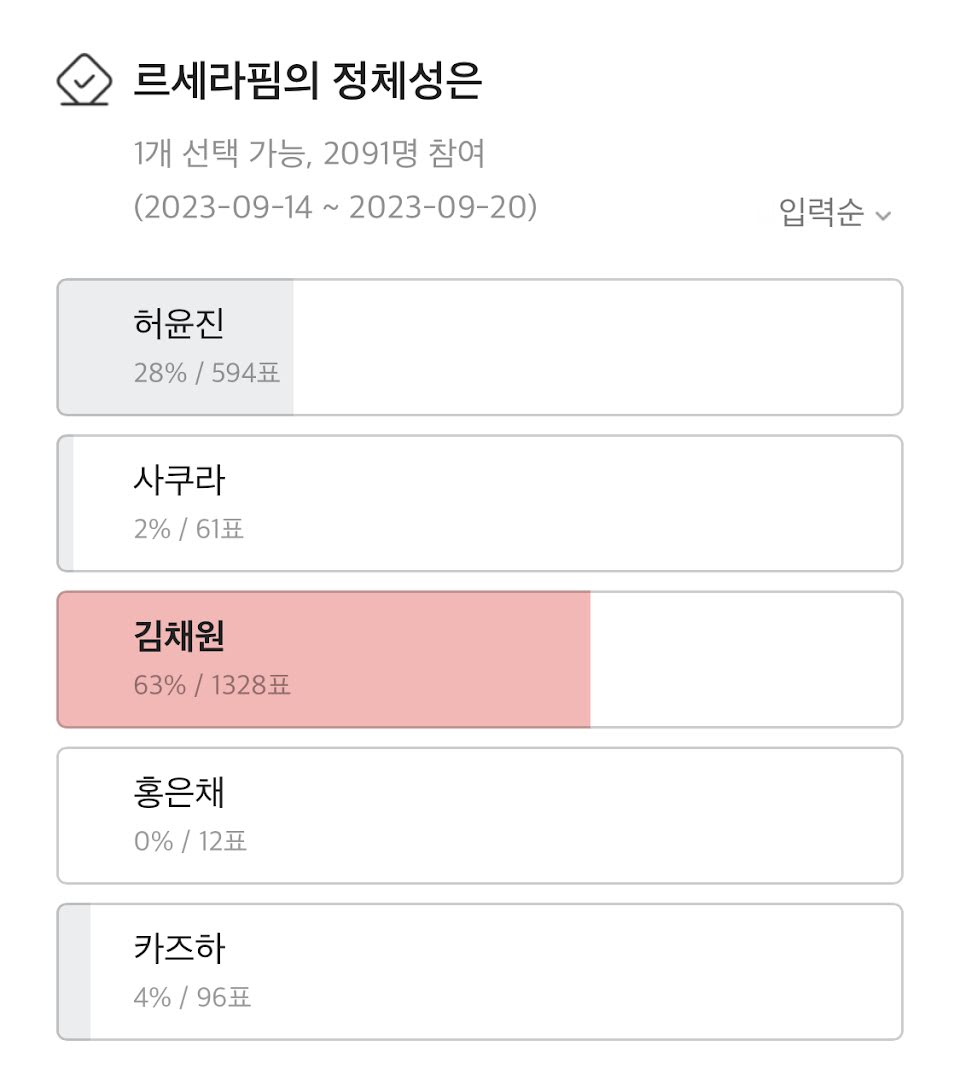Click the 28% / 594표 result text
The width and height of the screenshot is (960, 1075).
(x=207, y=373)
